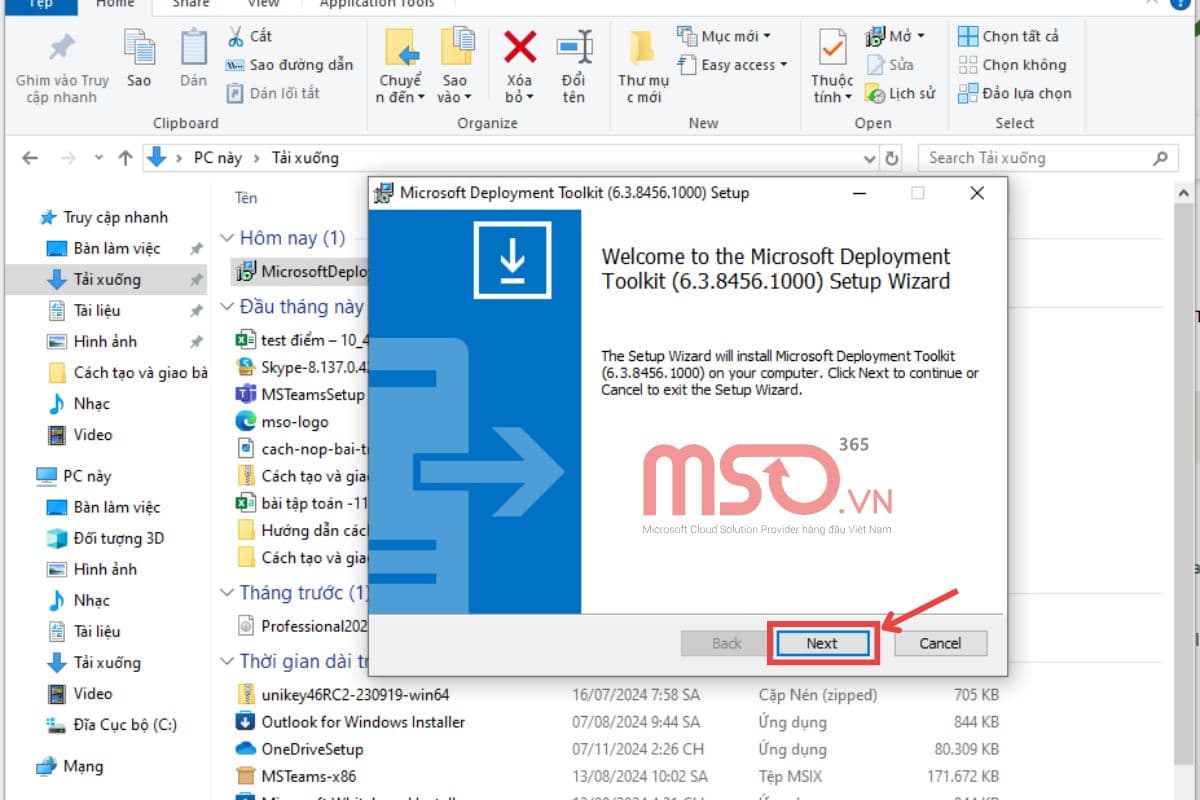Select Outlook for Windows Installer file

point(351,721)
